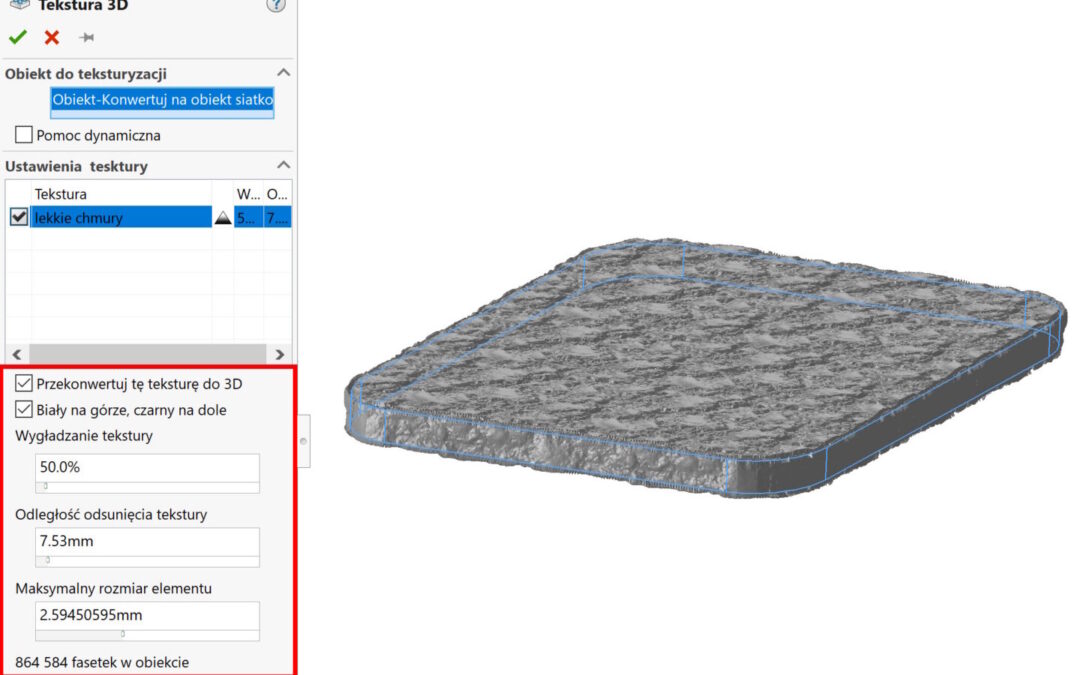The image size is (1080, 675).
Task: Uncheck Przekonwertuj tę teksturę do 3D
Action: coord(24,383)
